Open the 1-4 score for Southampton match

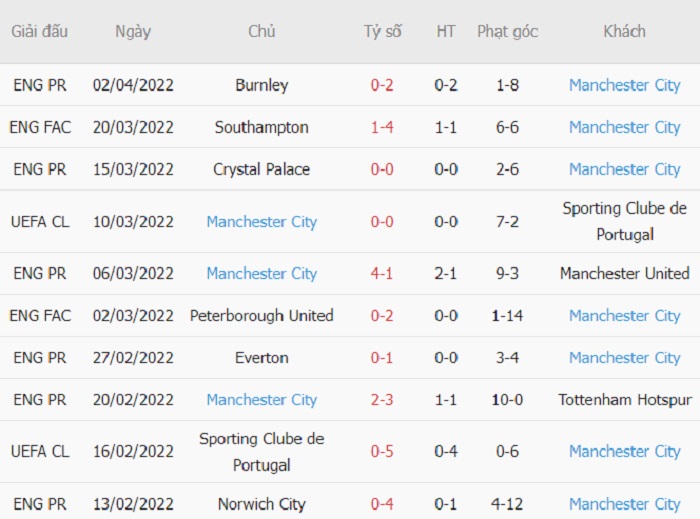pyautogui.click(x=382, y=127)
